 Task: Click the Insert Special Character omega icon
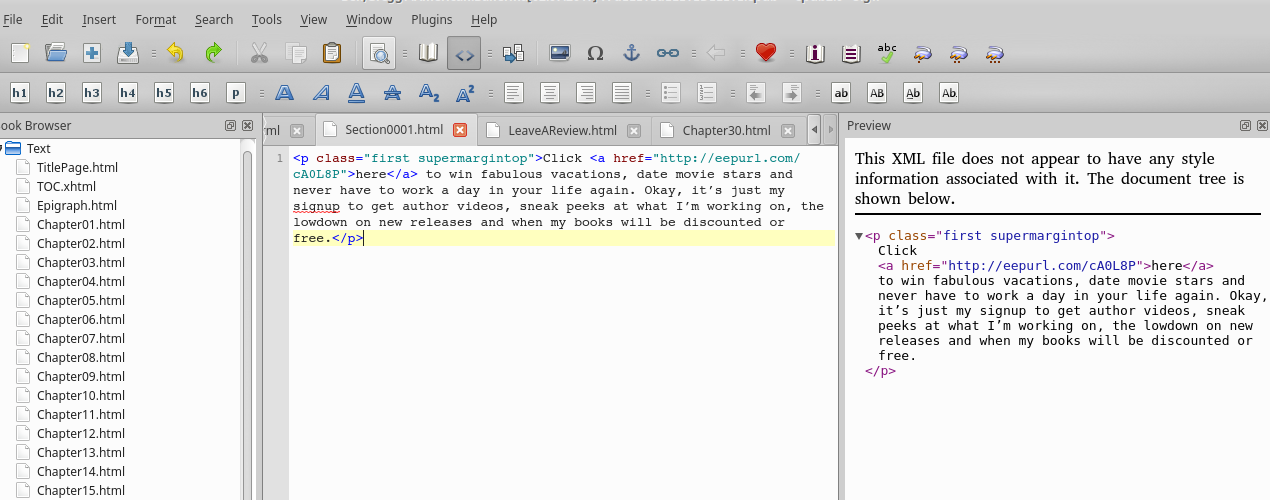[595, 53]
